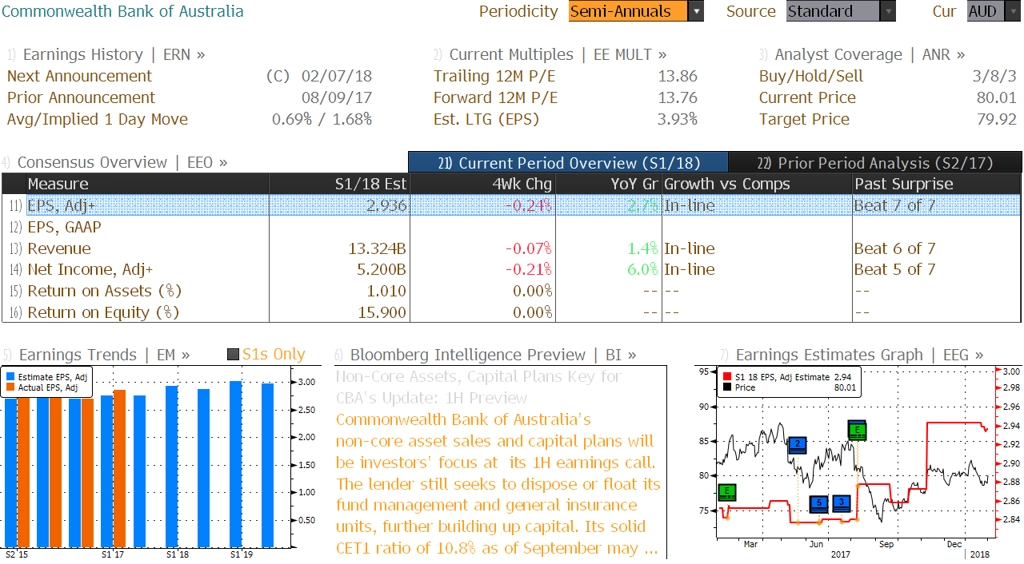Viewport: 1024px width, 564px height.
Task: Click the orange Actual EPS legend swatch
Action: tap(10, 387)
